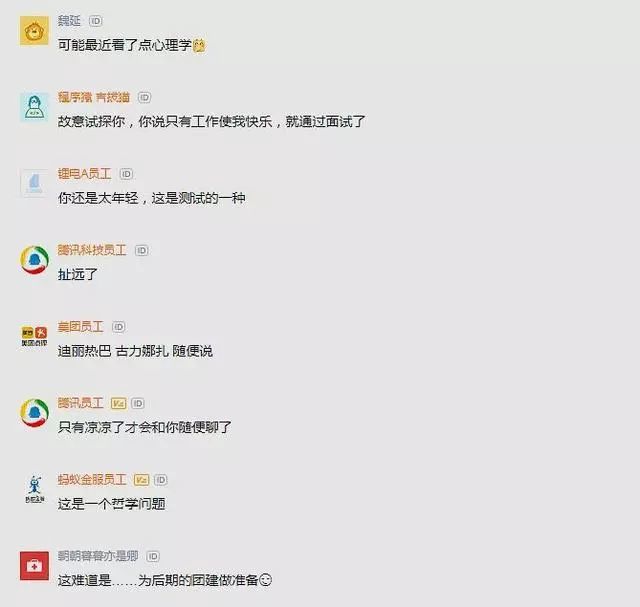Click the ID badge on the last comment
Viewport: 640px width, 607px height.
[x=153, y=556]
